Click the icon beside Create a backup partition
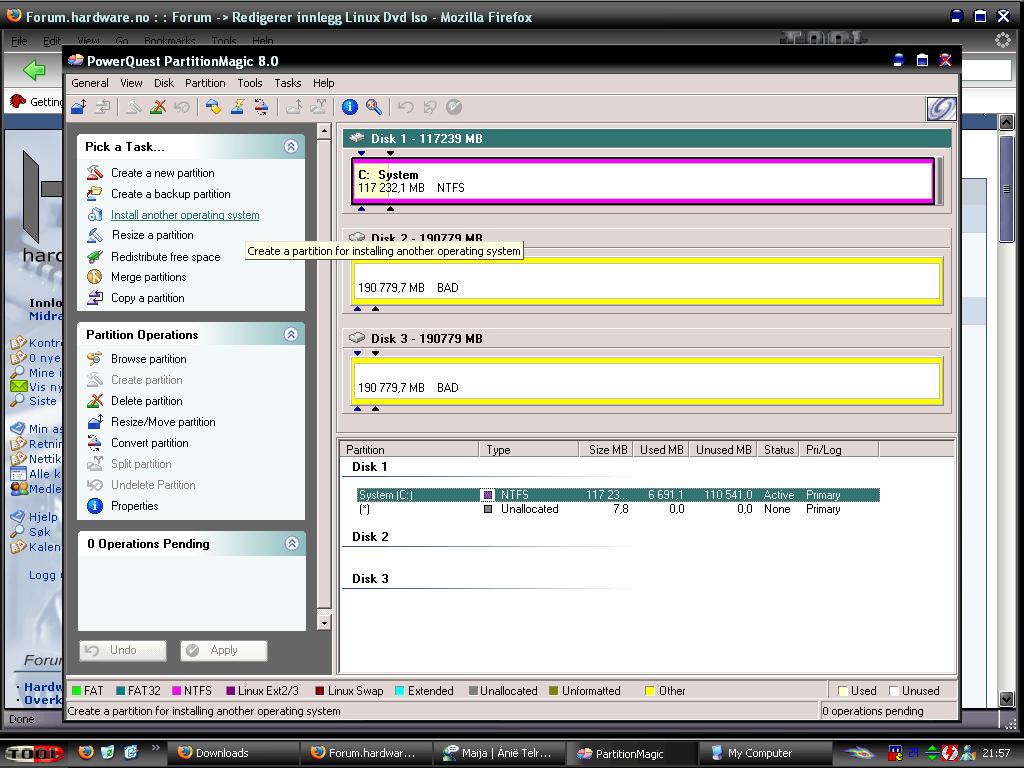Viewport: 1024px width, 768px height. (95, 193)
